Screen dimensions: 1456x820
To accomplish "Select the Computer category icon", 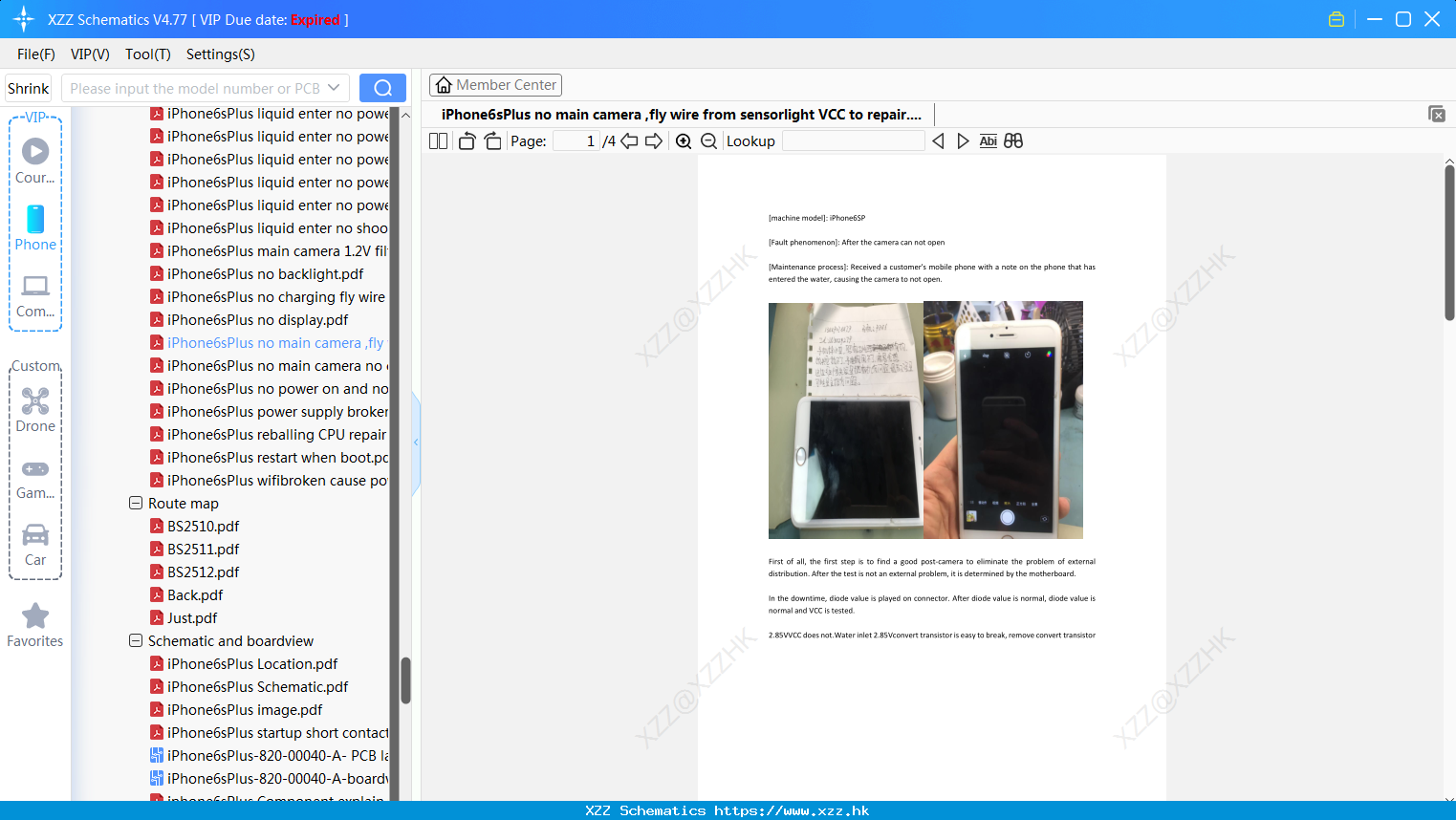I will (x=35, y=286).
